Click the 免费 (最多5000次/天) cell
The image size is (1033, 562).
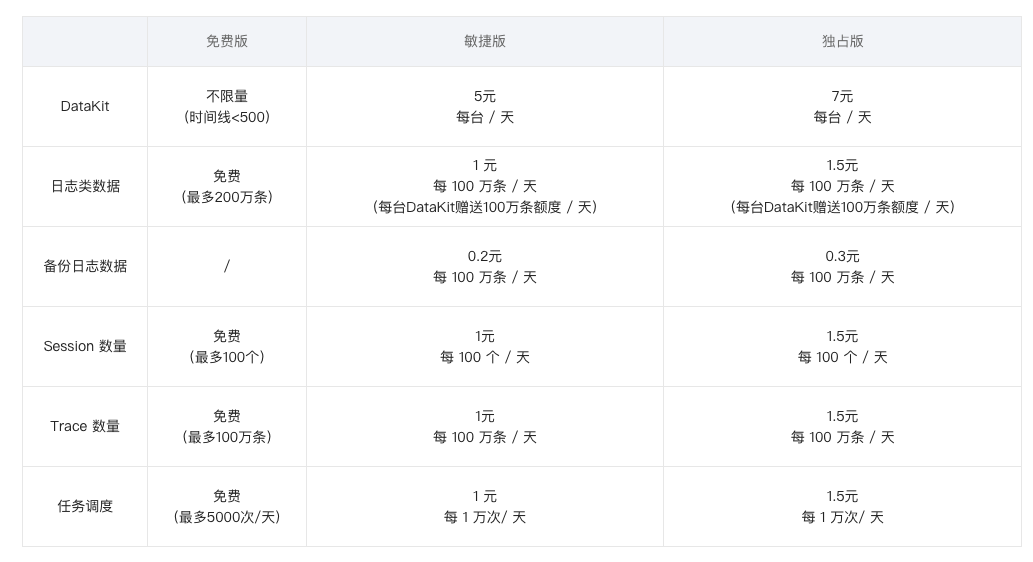point(227,507)
